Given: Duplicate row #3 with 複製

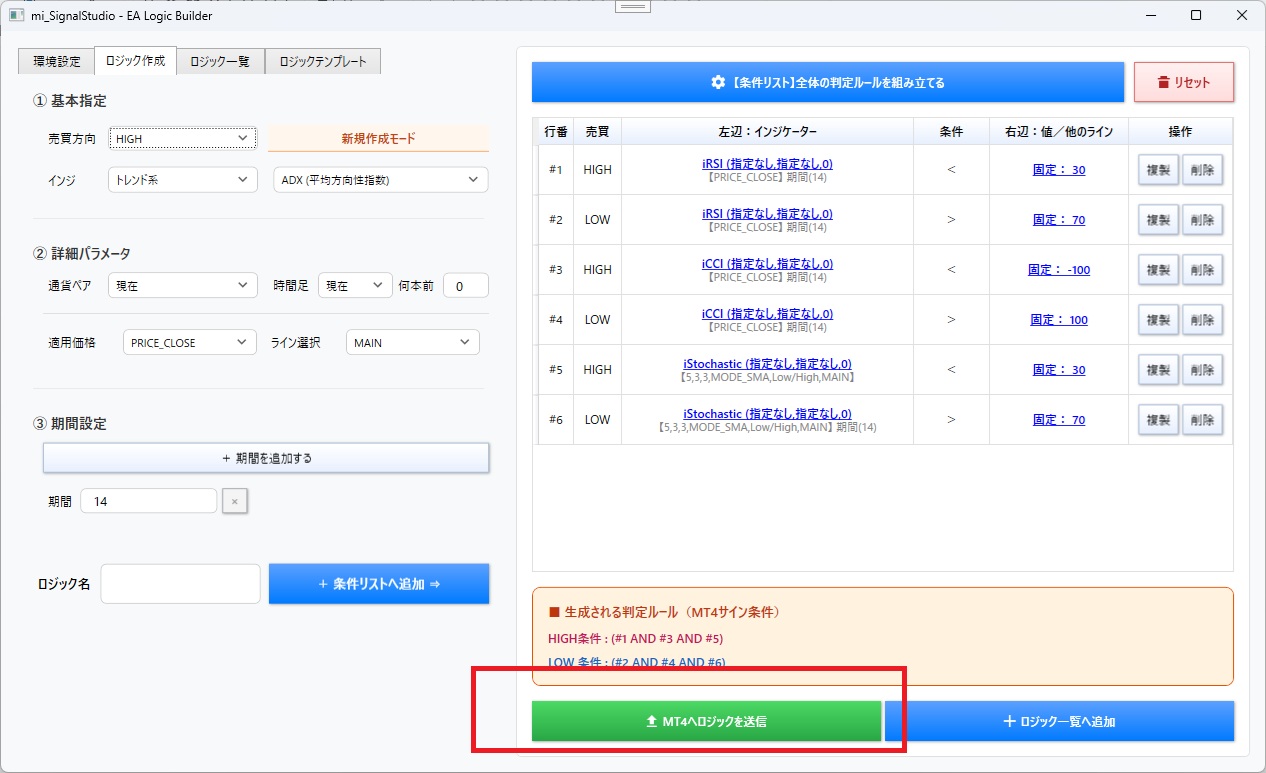Looking at the screenshot, I should tap(1158, 270).
